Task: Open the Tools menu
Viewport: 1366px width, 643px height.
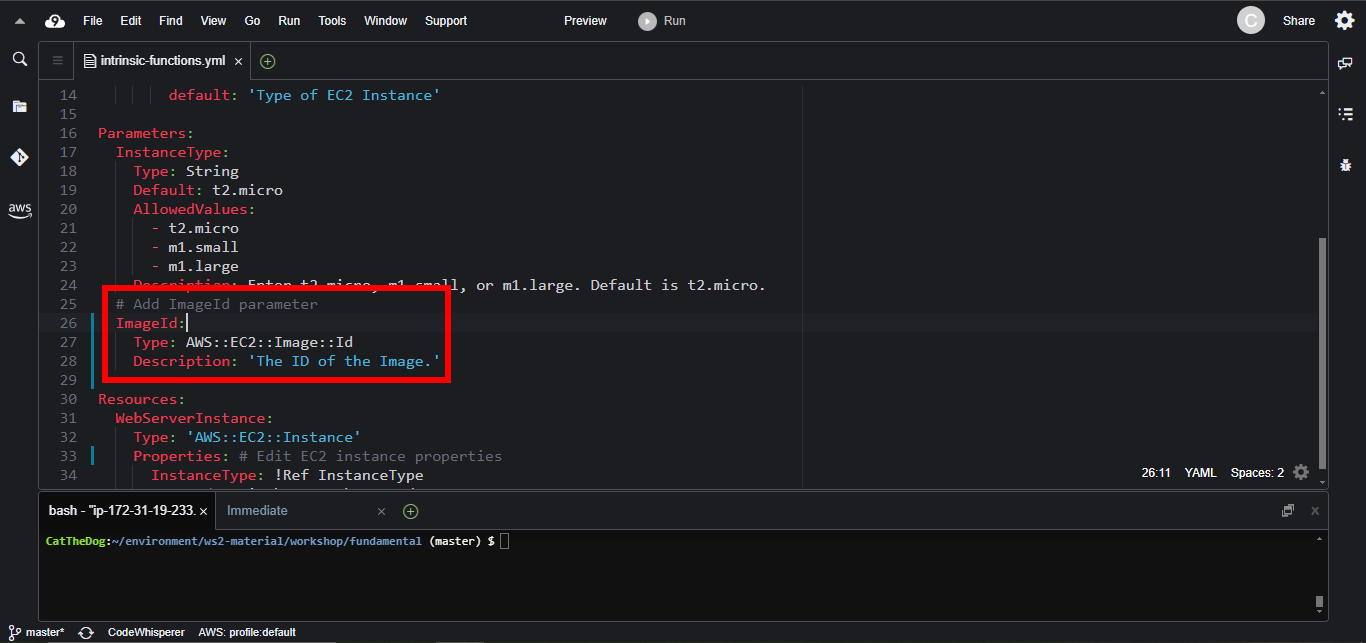Action: 332,21
